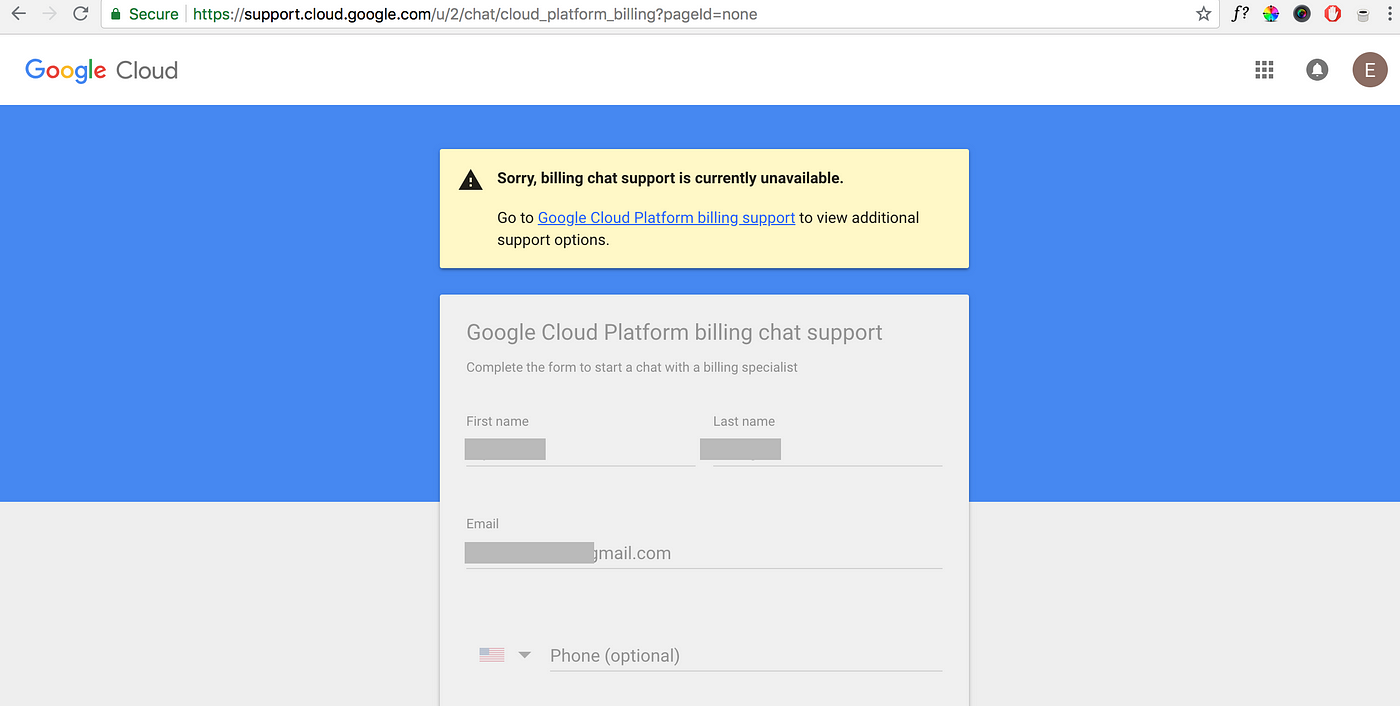Open the notifications bell
Screen dimensions: 1400x706
click(x=1317, y=70)
